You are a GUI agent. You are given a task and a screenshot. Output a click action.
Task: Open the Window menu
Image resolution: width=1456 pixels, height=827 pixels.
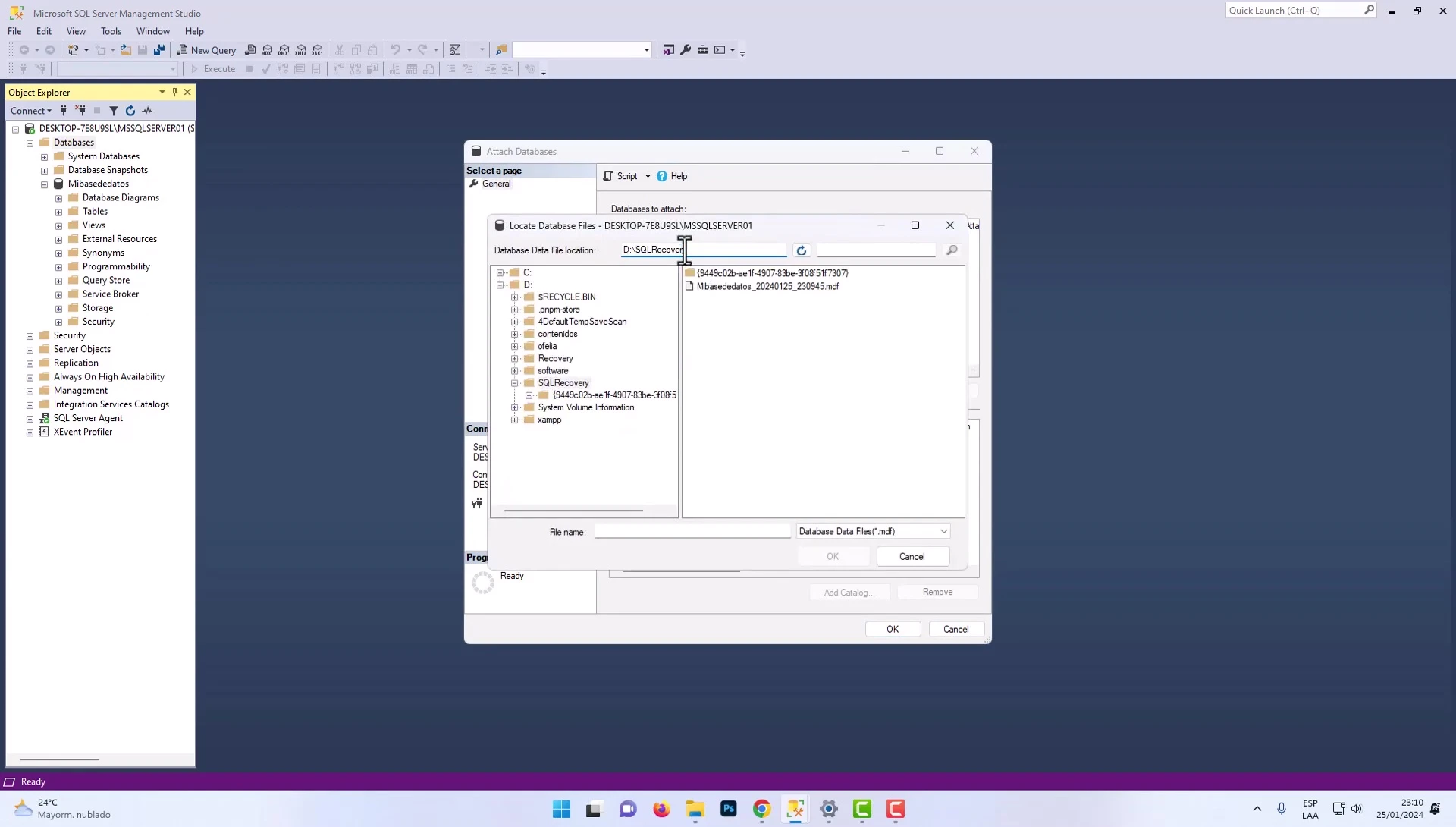point(152,31)
